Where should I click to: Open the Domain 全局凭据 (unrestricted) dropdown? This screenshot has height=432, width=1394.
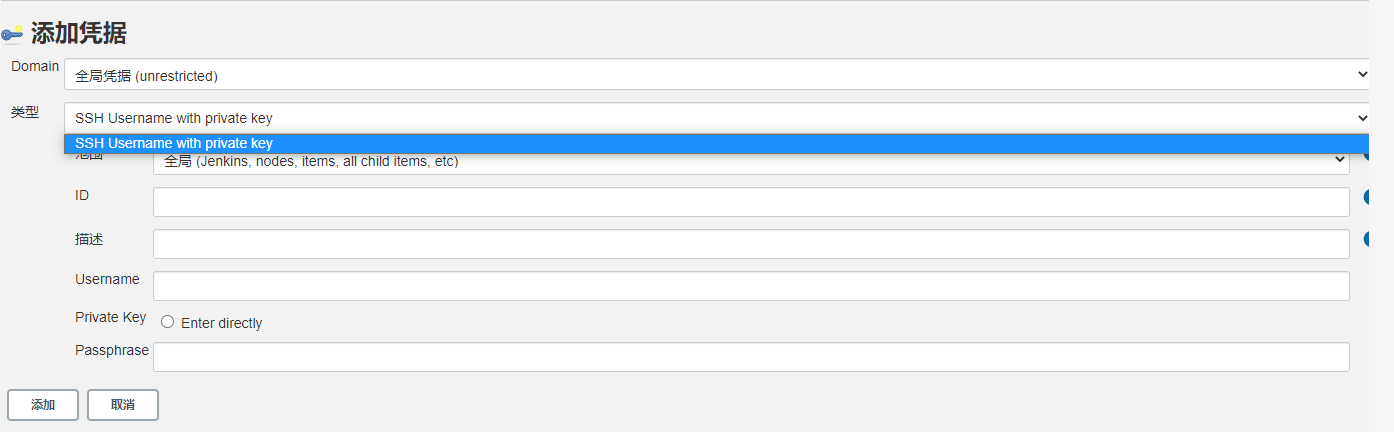coord(716,75)
